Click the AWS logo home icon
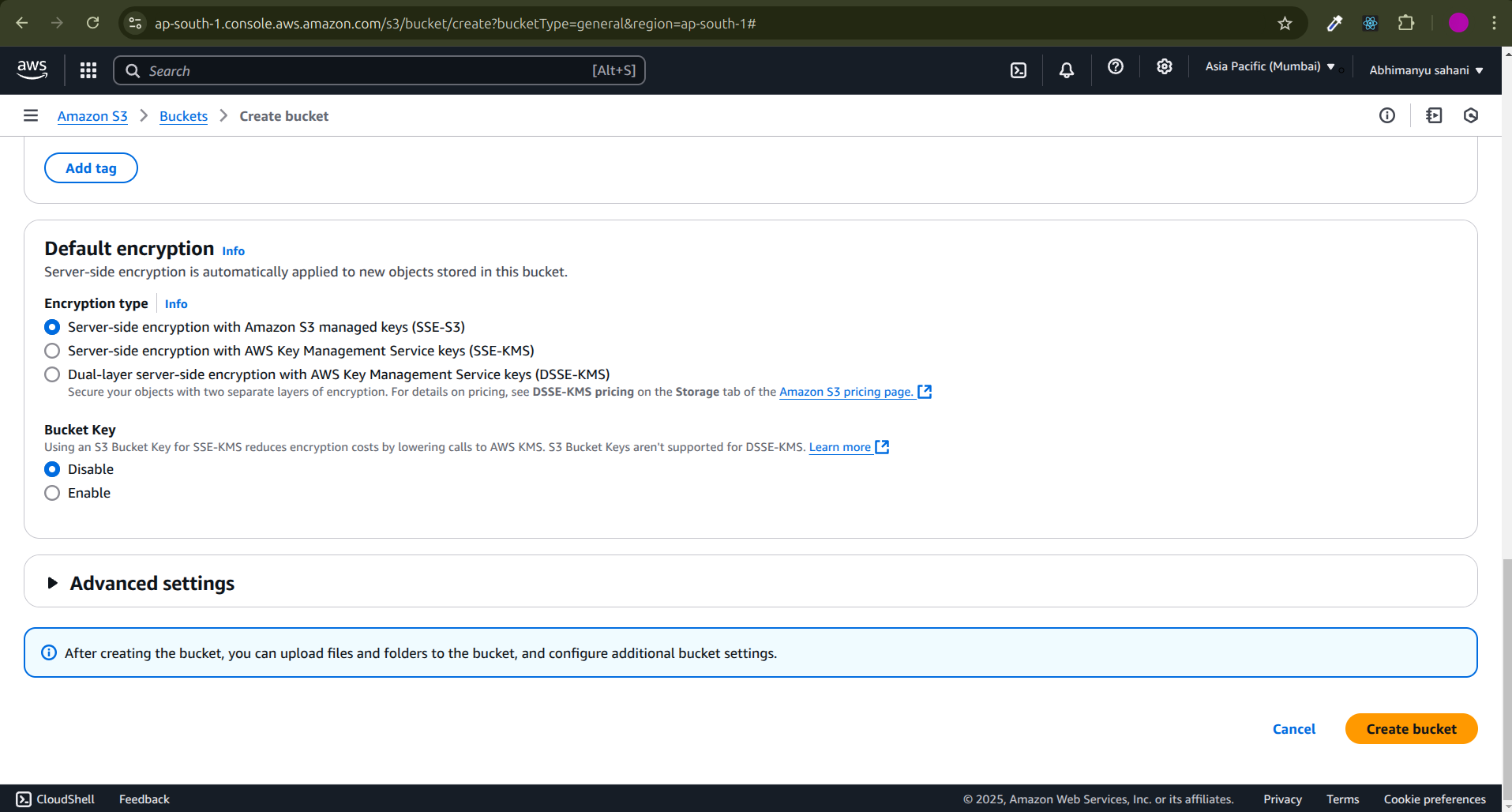The height and width of the screenshot is (812, 1512). click(x=32, y=70)
